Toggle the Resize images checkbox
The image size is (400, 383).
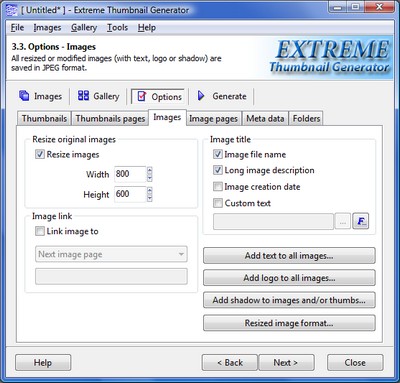[x=40, y=154]
